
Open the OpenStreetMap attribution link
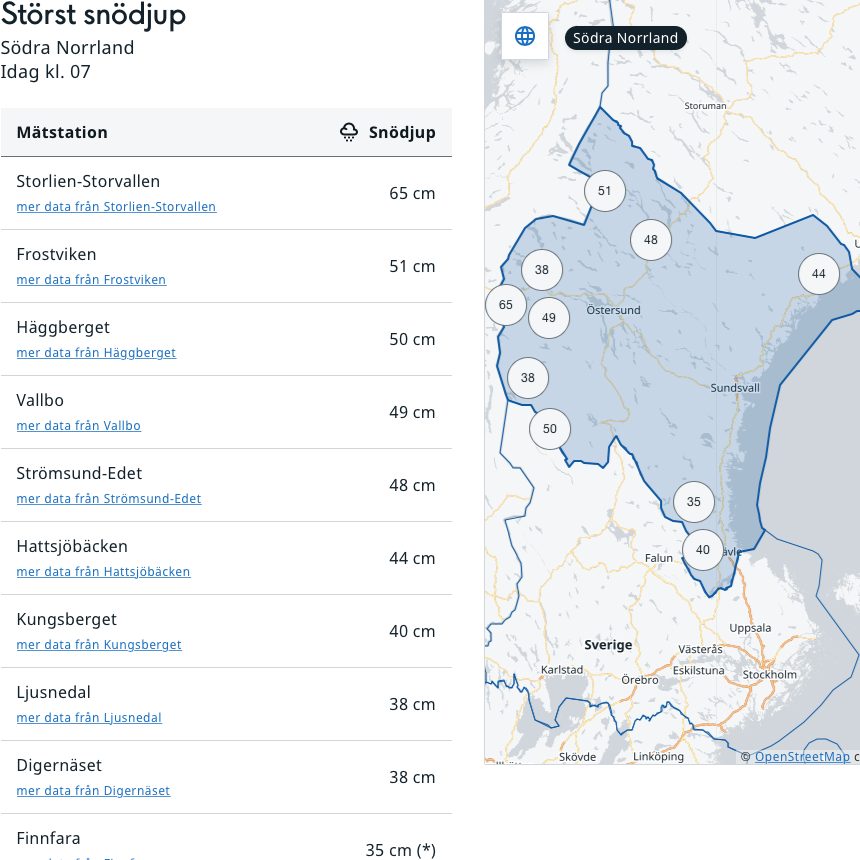[801, 757]
